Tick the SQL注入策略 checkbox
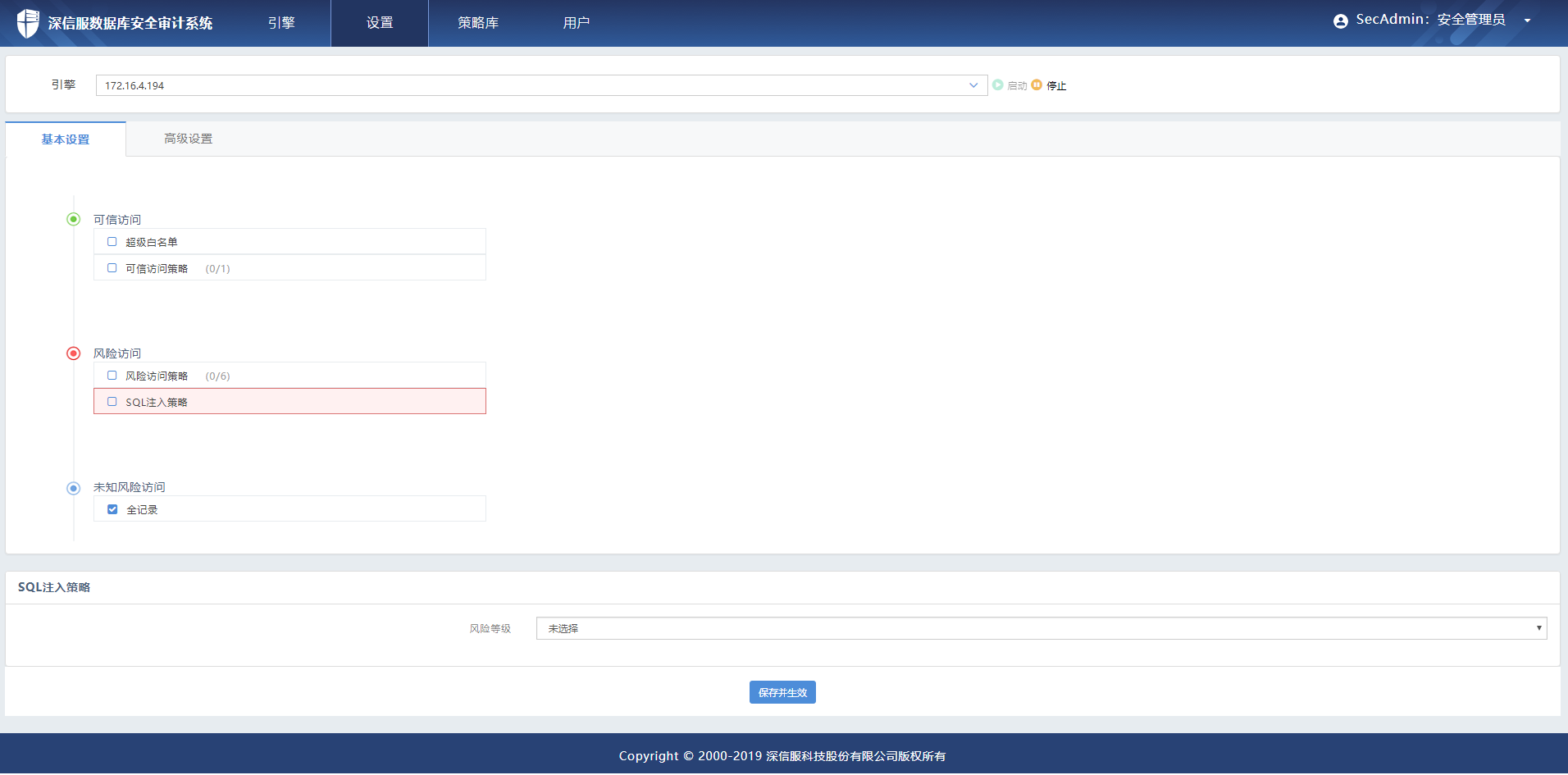This screenshot has width=1568, height=775. (112, 402)
